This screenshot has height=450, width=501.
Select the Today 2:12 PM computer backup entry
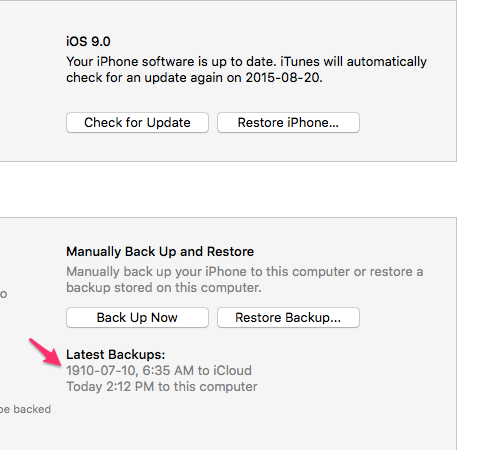[x=162, y=387]
